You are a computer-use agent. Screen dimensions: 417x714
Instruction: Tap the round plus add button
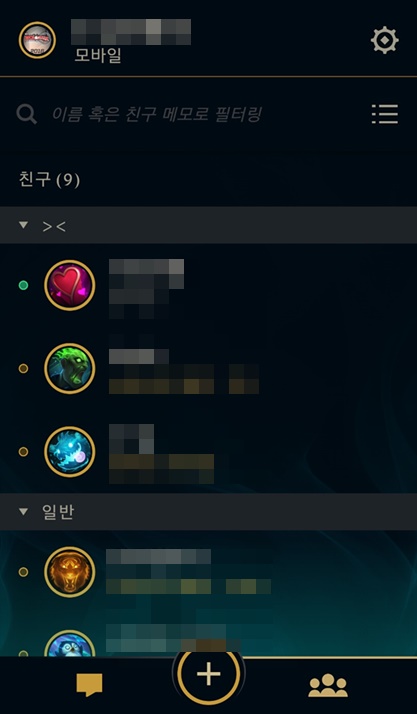pyautogui.click(x=208, y=673)
